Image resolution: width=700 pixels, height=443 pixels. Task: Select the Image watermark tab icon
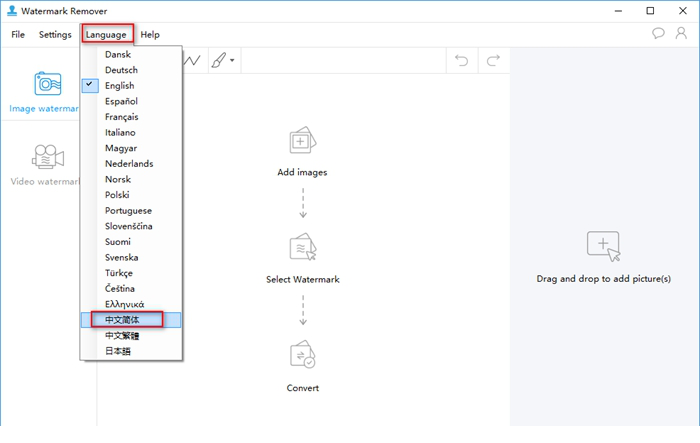click(x=48, y=84)
